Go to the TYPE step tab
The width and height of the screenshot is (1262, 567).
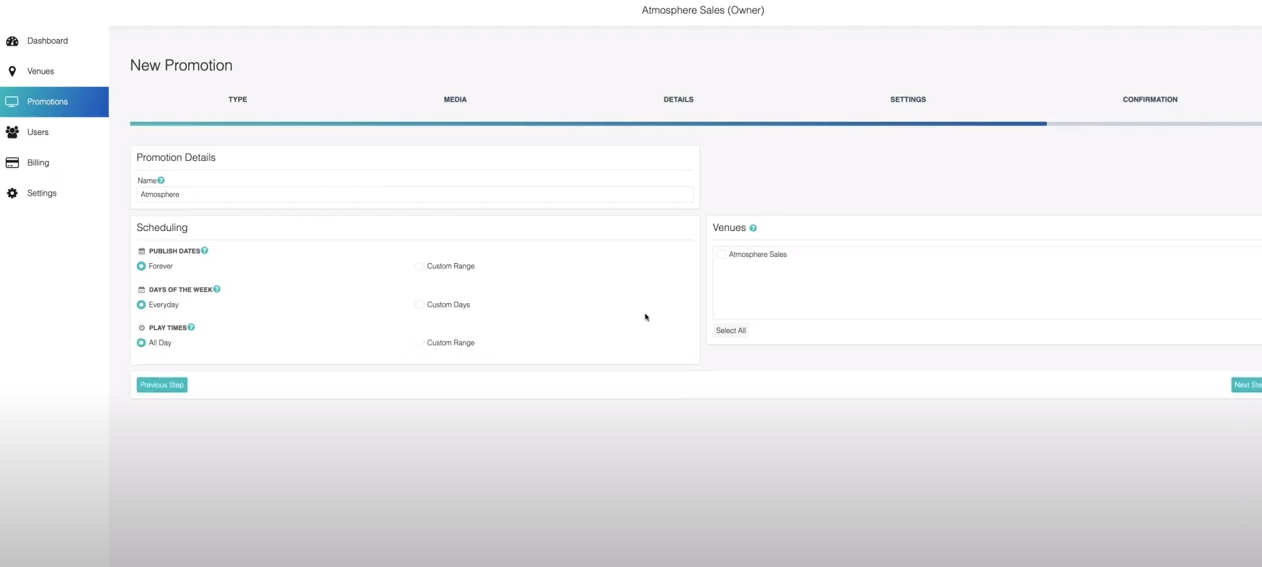(x=238, y=100)
